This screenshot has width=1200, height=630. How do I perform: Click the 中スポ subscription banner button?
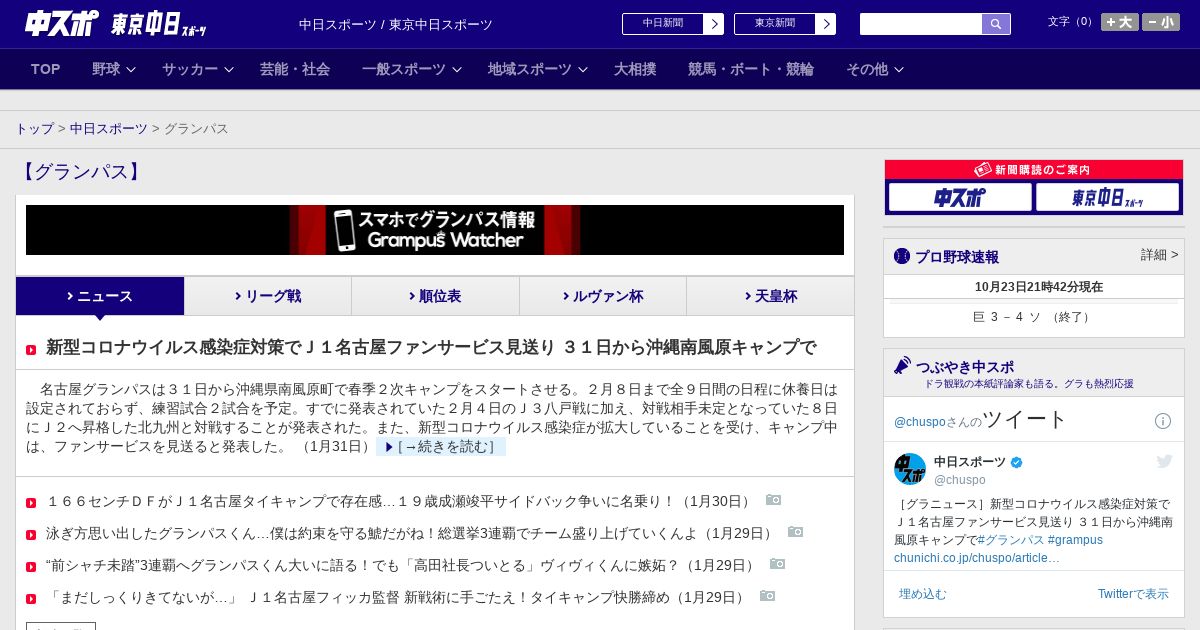pos(960,198)
